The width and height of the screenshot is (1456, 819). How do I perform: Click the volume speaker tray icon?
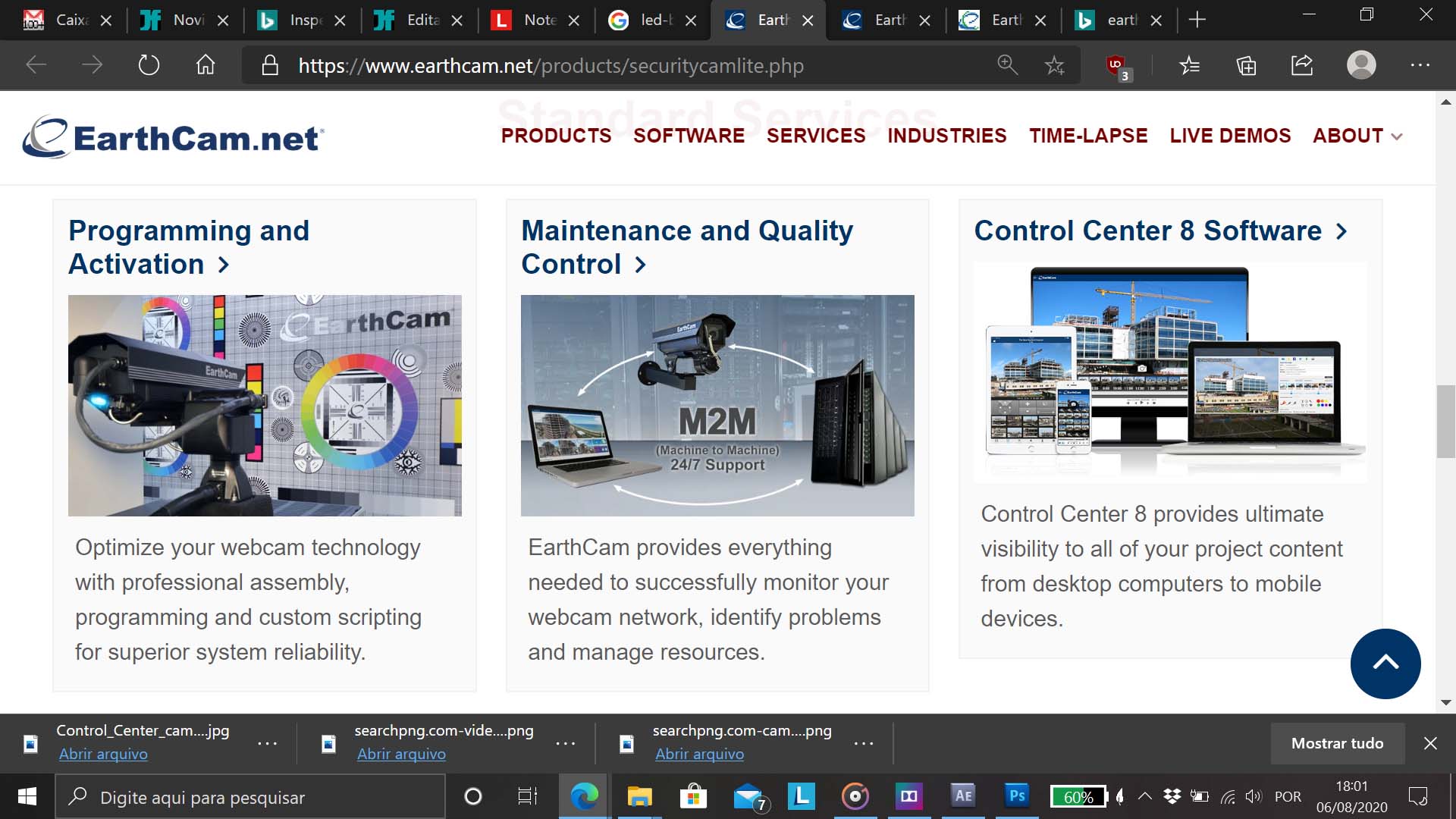(x=1253, y=796)
